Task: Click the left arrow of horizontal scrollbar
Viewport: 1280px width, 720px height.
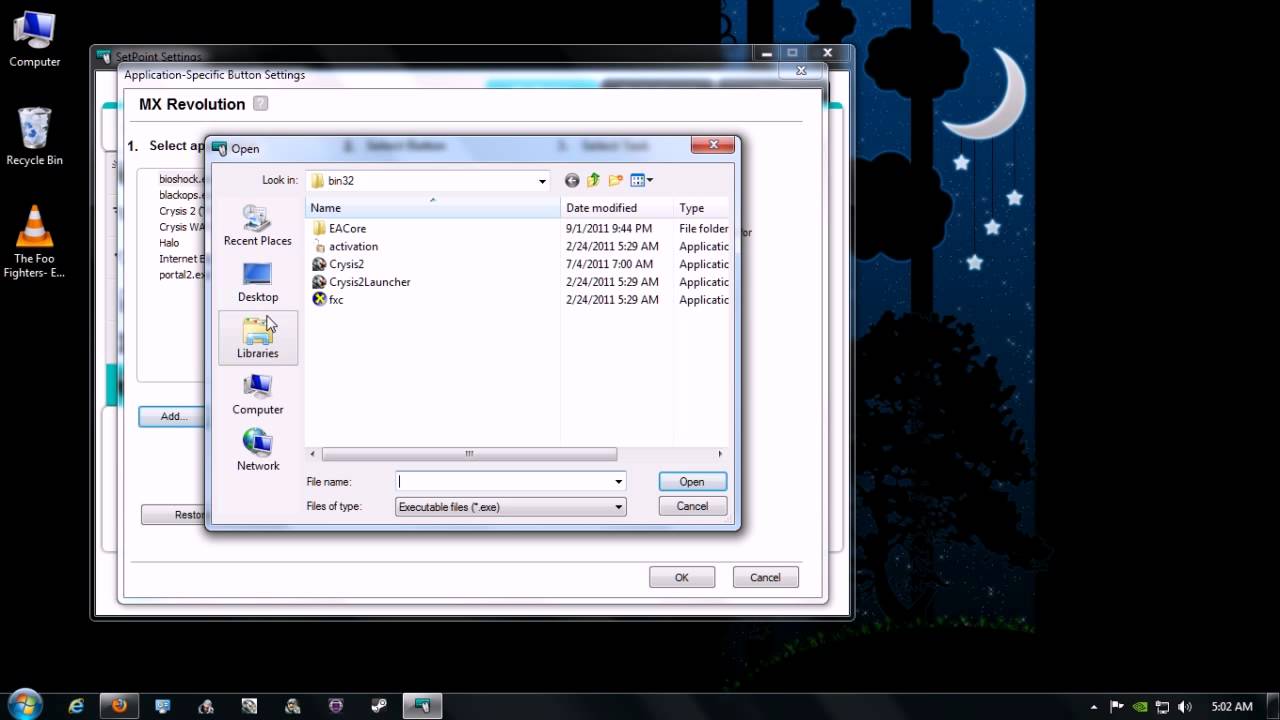Action: 312,454
